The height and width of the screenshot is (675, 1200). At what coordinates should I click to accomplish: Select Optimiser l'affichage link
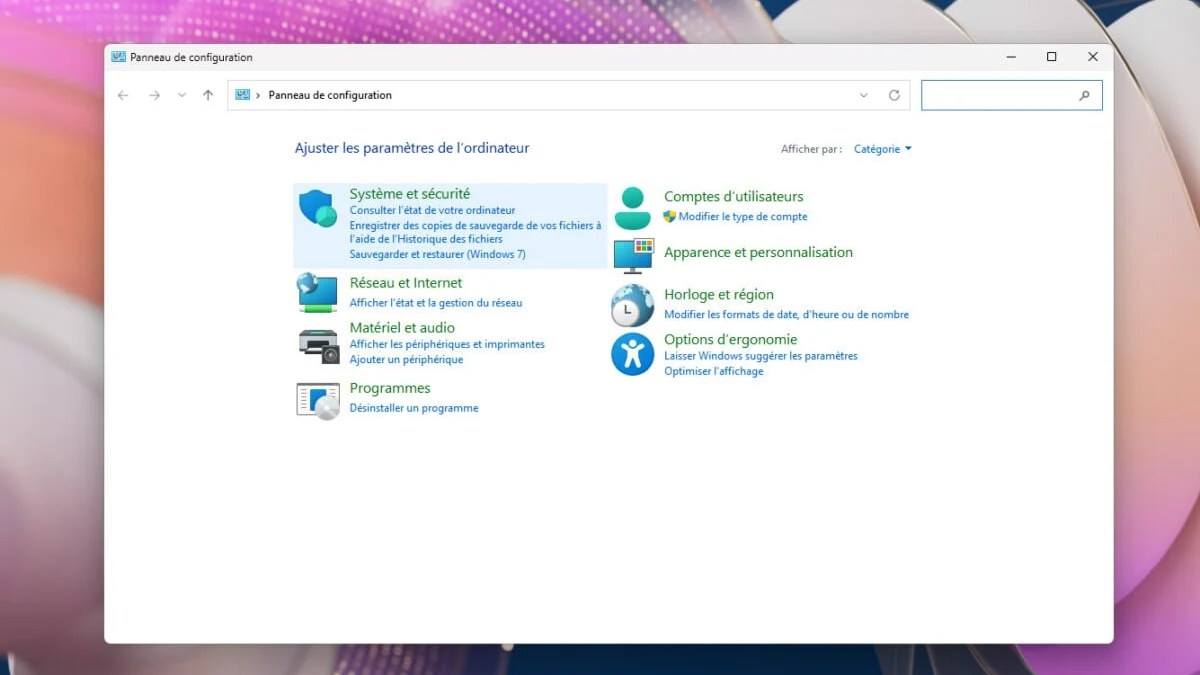[714, 371]
